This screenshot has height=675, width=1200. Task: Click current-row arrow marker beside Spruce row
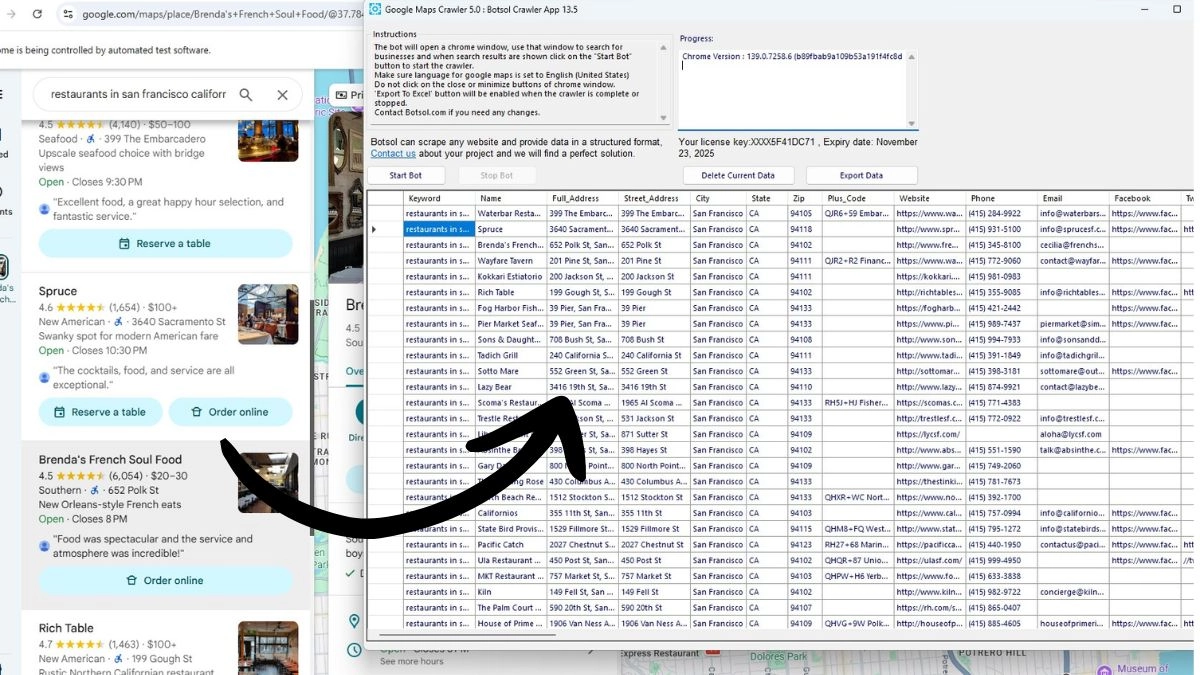(x=374, y=229)
